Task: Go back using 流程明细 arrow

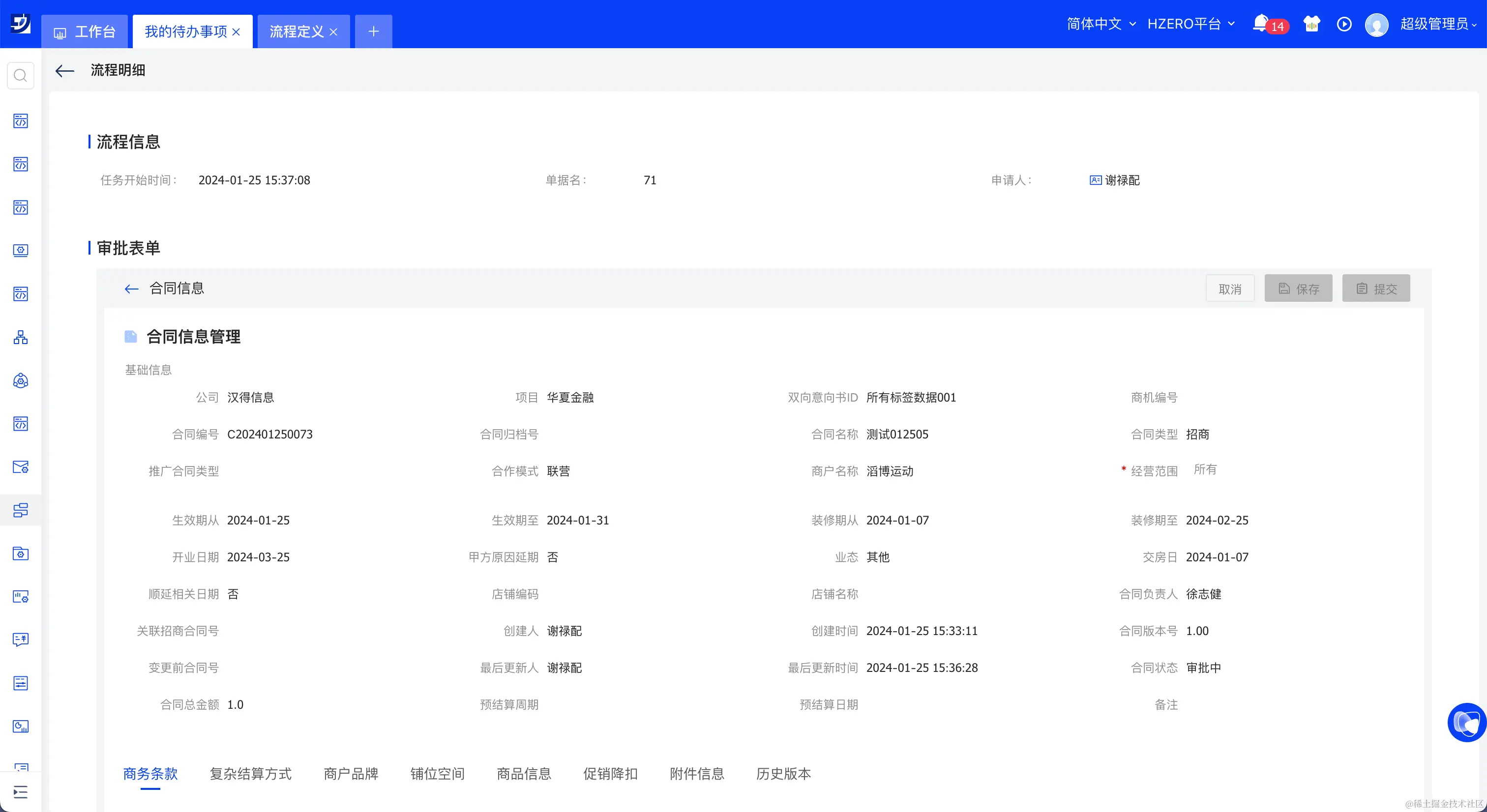Action: coord(64,71)
